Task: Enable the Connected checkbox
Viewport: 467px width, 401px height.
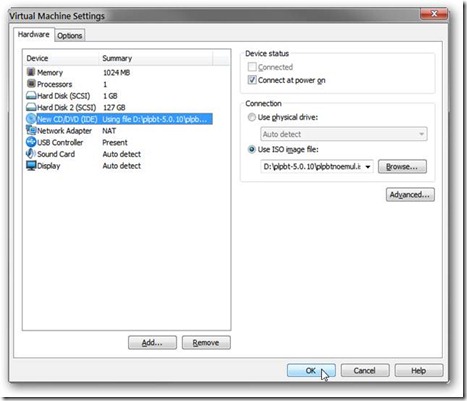Action: pos(252,67)
